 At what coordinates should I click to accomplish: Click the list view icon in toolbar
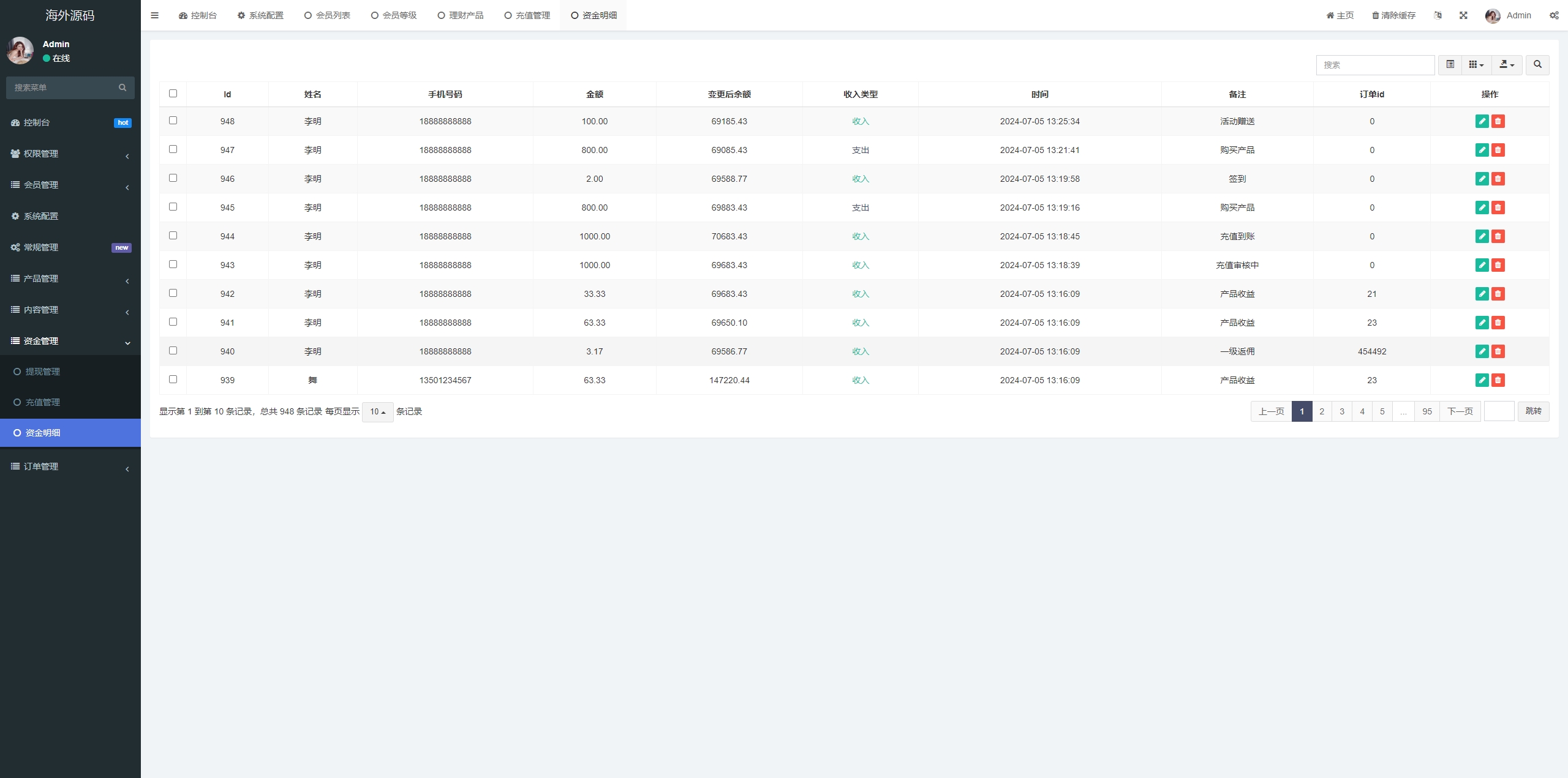[x=1449, y=65]
